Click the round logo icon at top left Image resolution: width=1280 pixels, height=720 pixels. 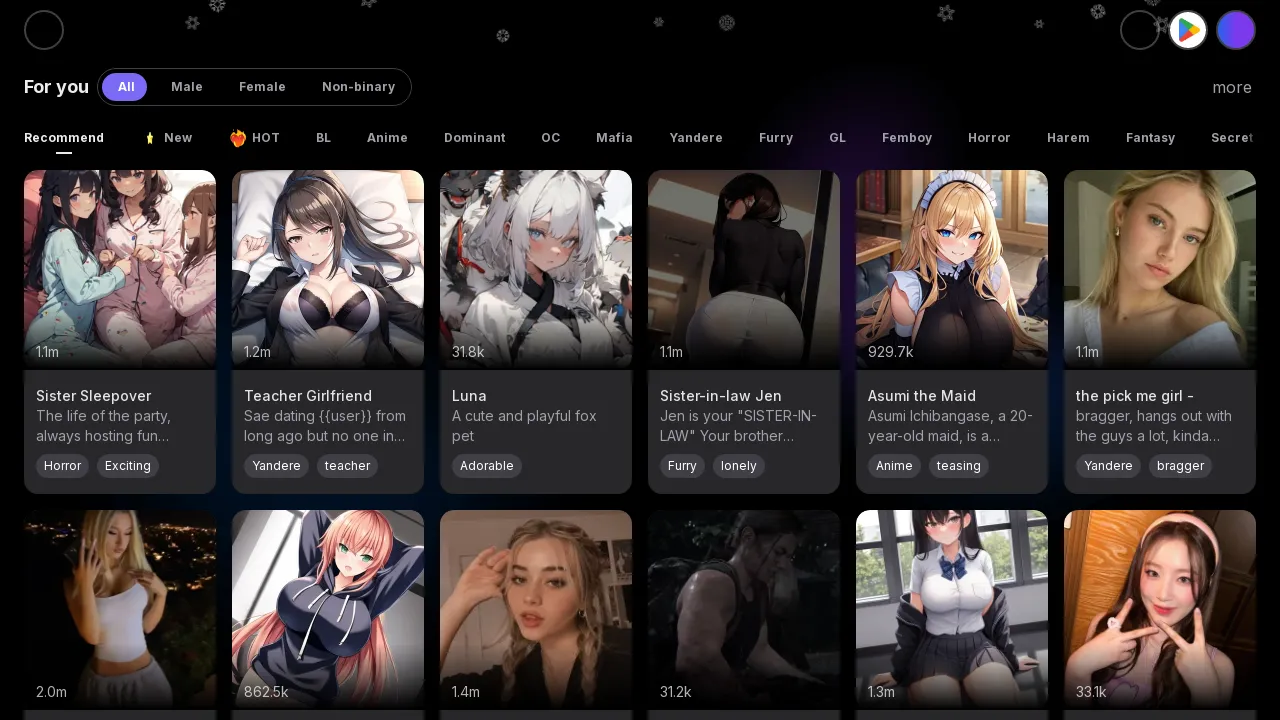tap(44, 30)
